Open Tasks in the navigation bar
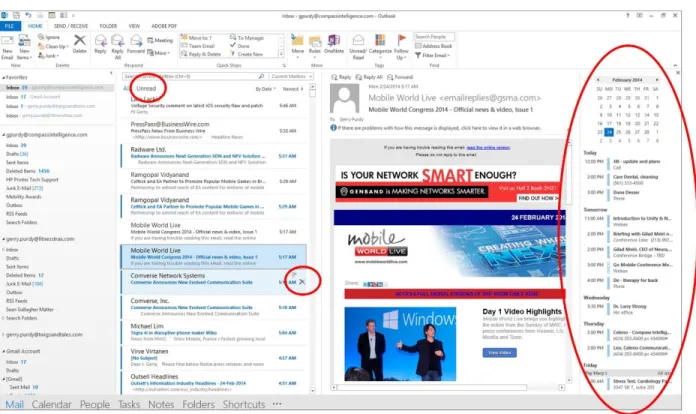Image resolution: width=696 pixels, height=414 pixels. click(129, 404)
